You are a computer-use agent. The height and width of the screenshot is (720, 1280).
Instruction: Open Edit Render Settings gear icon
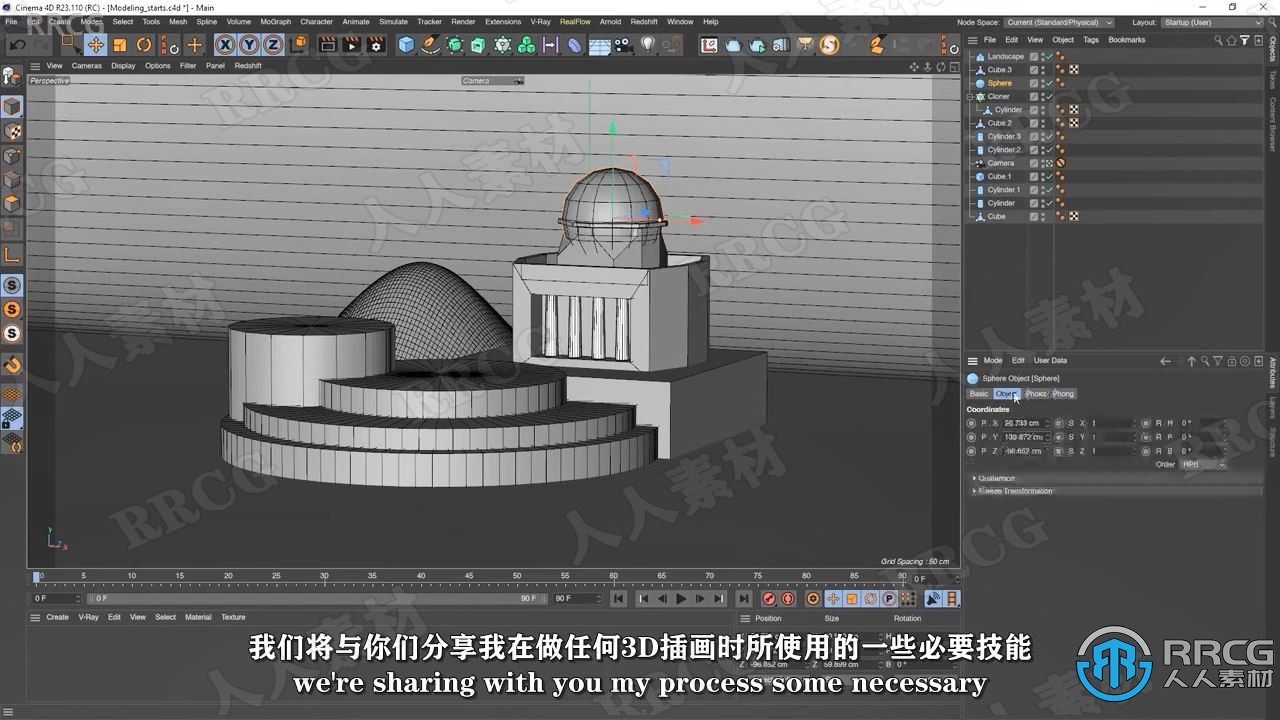(x=376, y=45)
